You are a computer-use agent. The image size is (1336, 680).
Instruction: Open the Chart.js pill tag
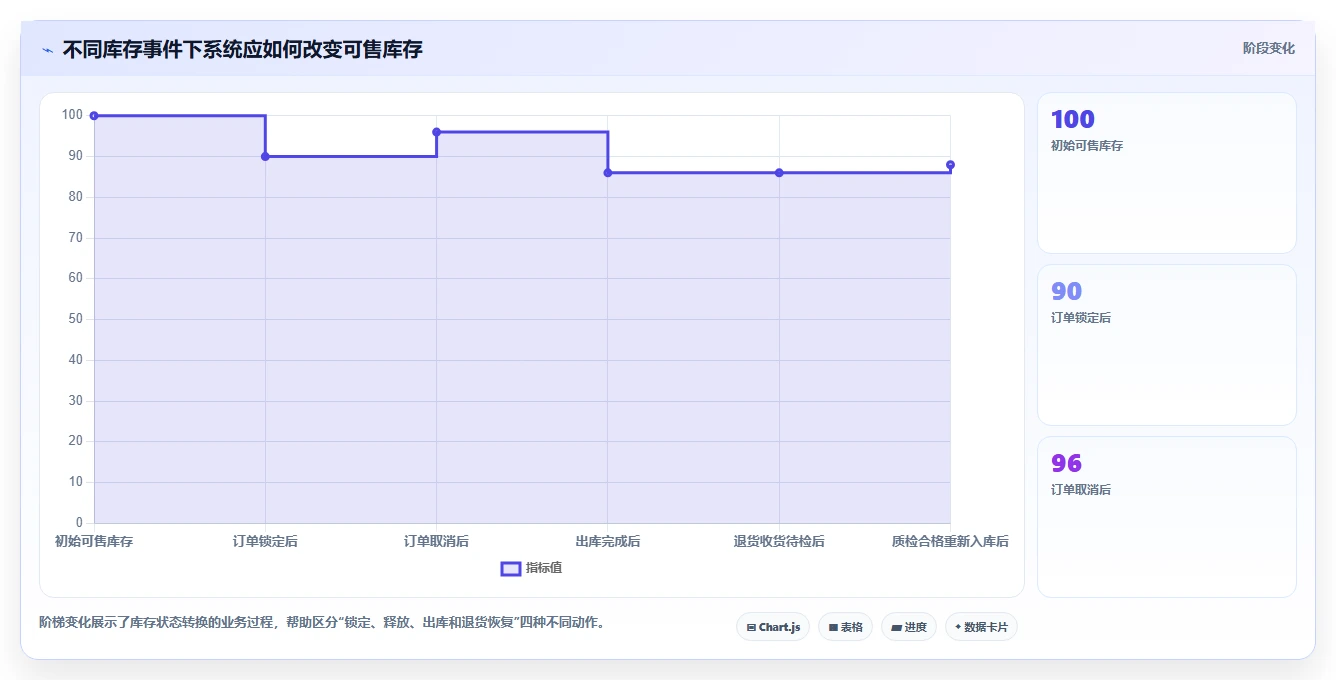773,627
